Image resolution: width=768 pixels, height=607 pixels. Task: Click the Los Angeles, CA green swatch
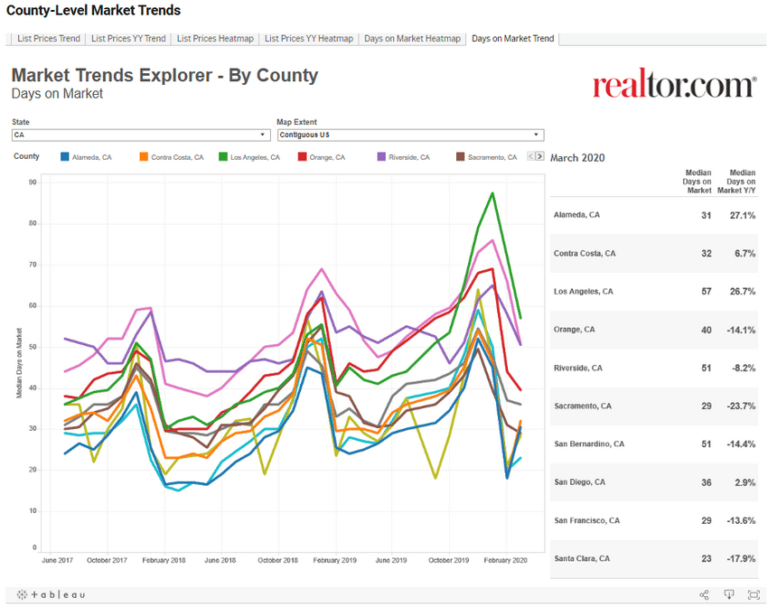pos(223,157)
